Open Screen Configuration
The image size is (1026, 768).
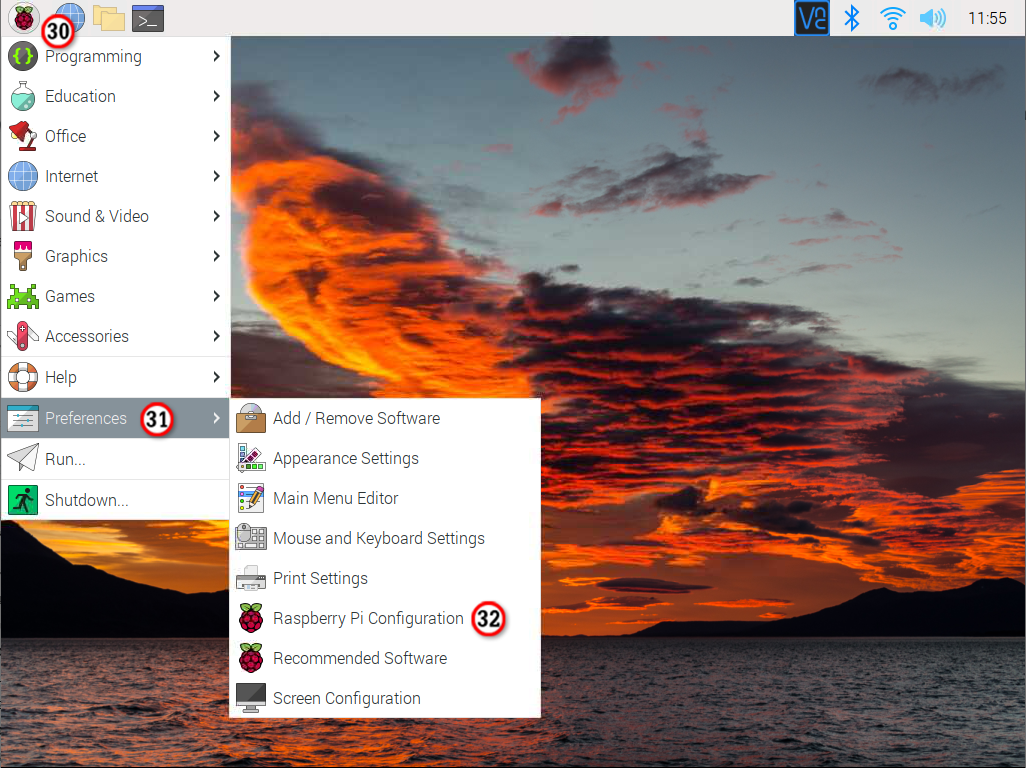click(385, 698)
